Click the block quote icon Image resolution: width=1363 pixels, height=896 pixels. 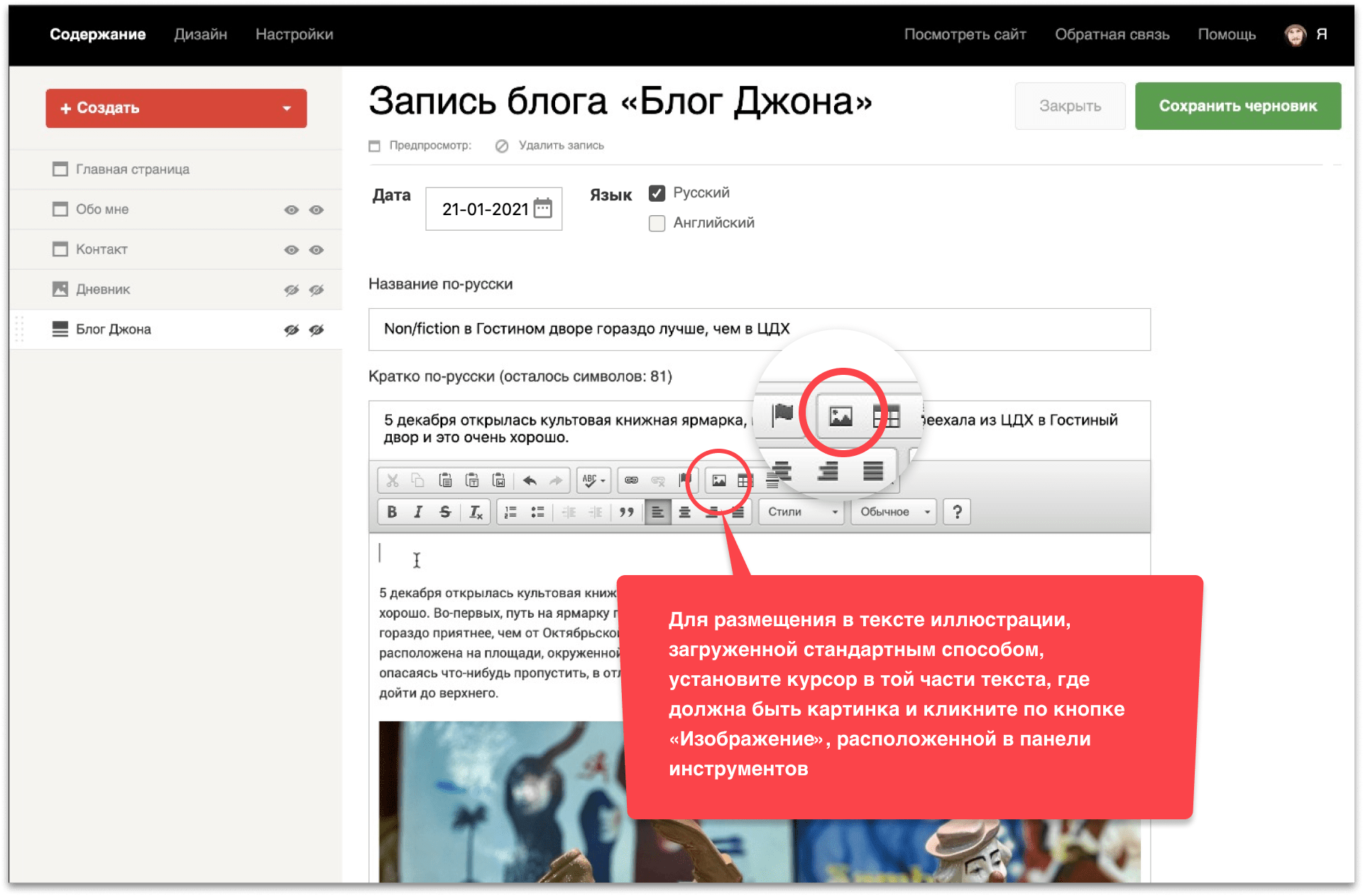626,512
